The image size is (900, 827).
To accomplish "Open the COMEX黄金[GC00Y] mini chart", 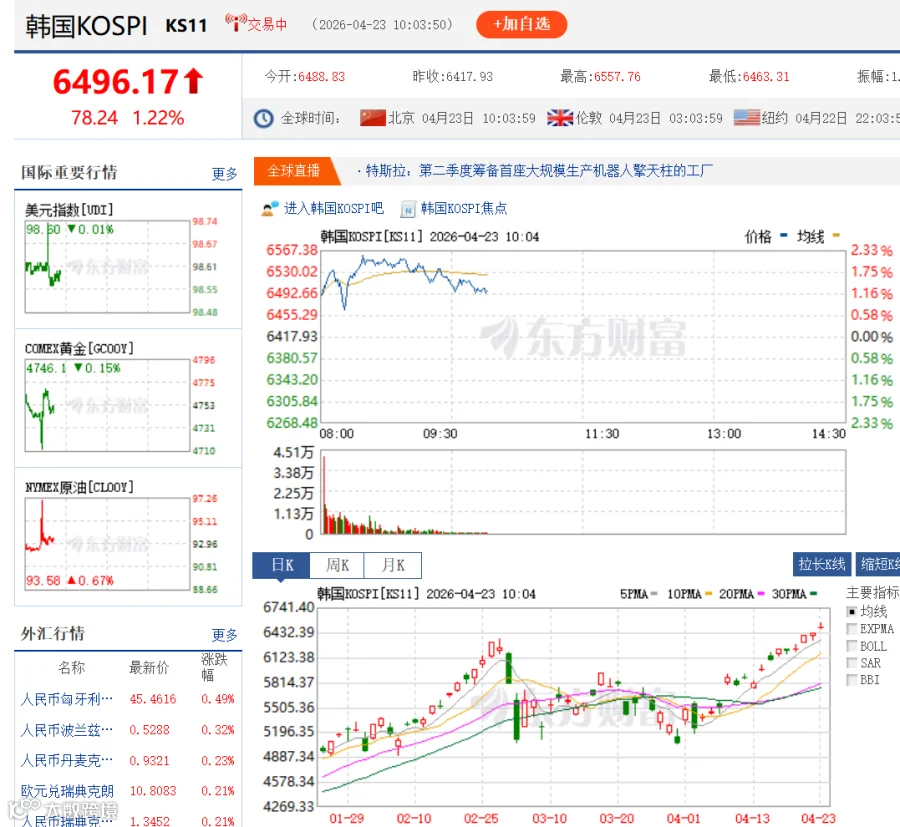I will click(x=107, y=405).
